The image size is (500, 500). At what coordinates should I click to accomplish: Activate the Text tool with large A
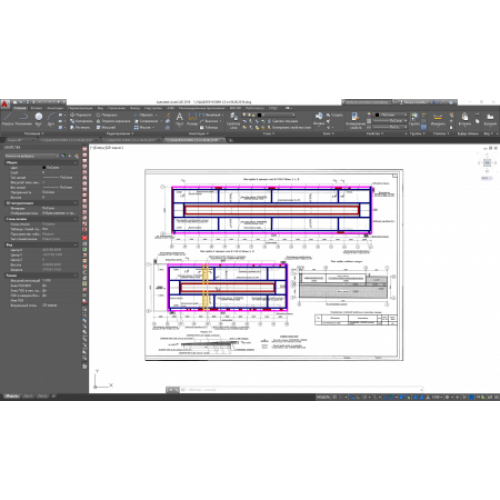(x=180, y=119)
